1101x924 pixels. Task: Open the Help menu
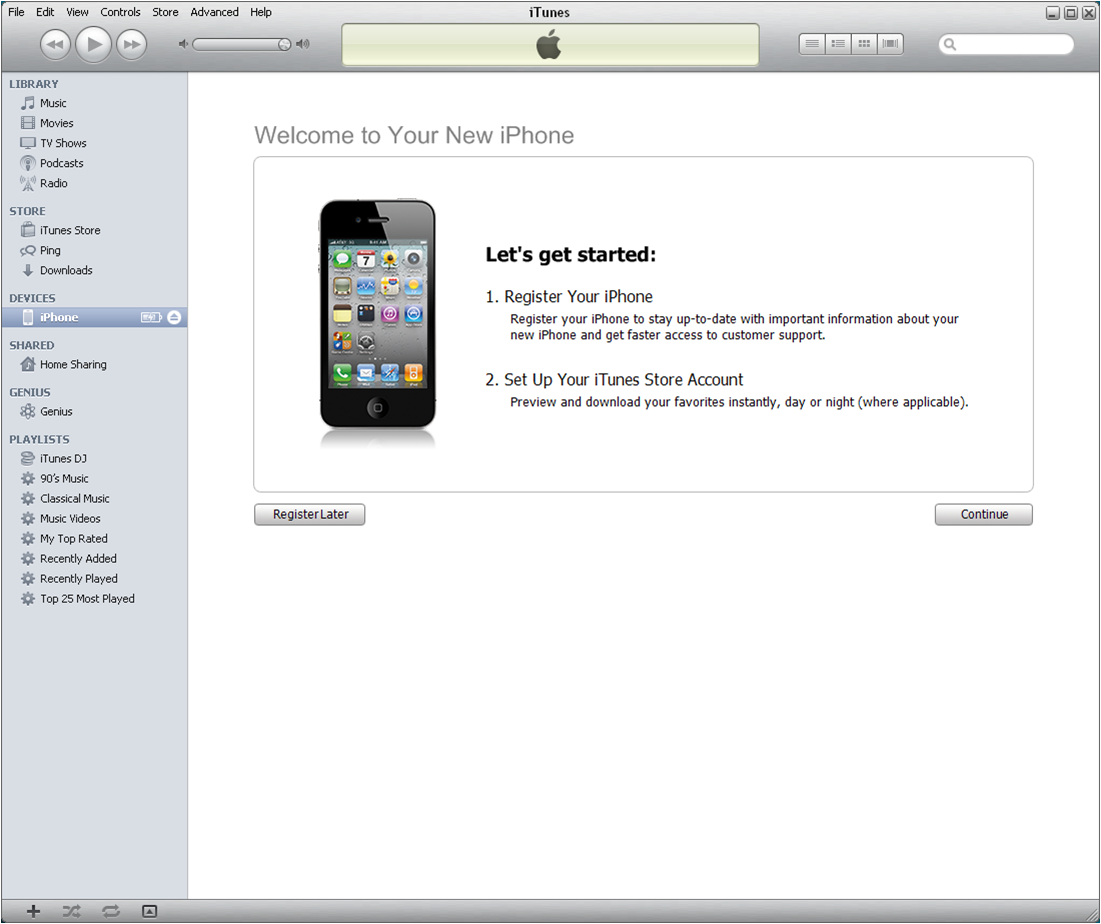tap(261, 12)
